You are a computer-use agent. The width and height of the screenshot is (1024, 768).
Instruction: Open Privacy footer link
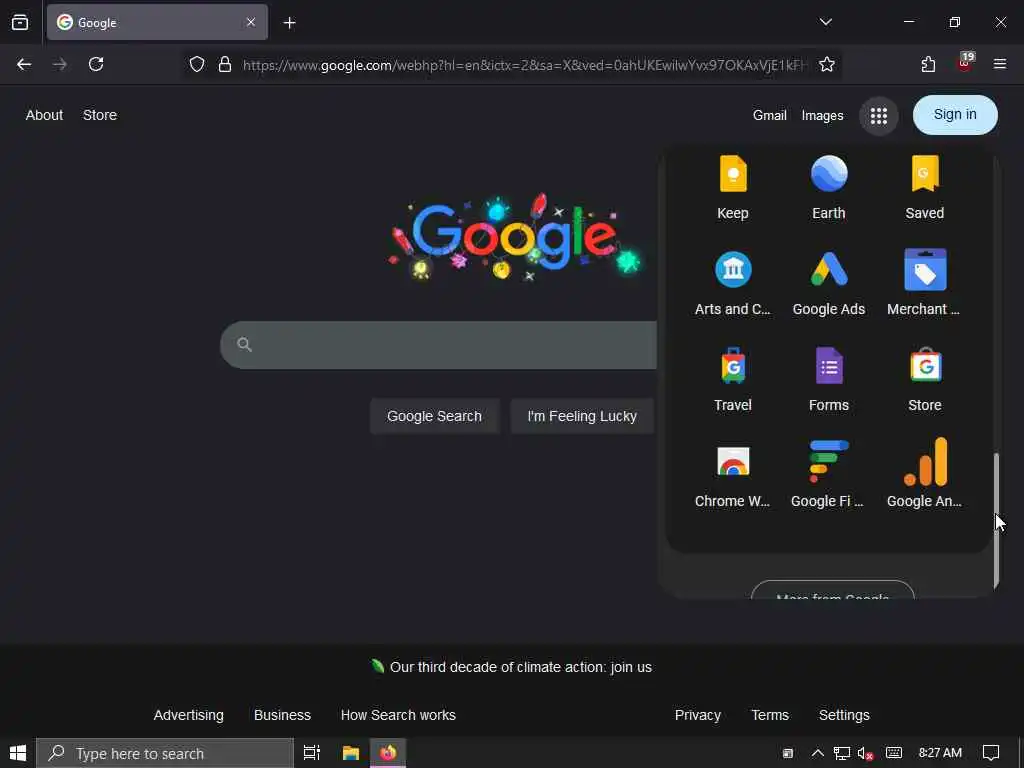[x=697, y=715]
